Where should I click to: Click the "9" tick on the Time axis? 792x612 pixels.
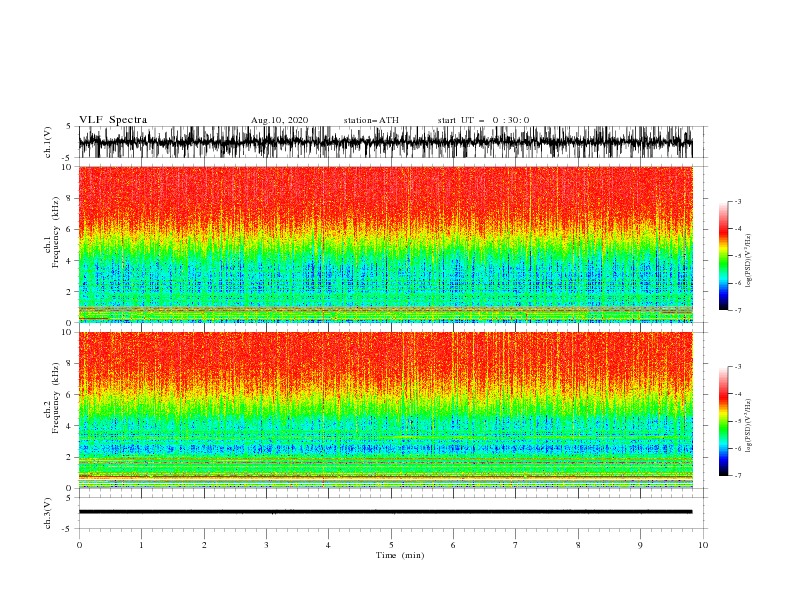[640, 545]
